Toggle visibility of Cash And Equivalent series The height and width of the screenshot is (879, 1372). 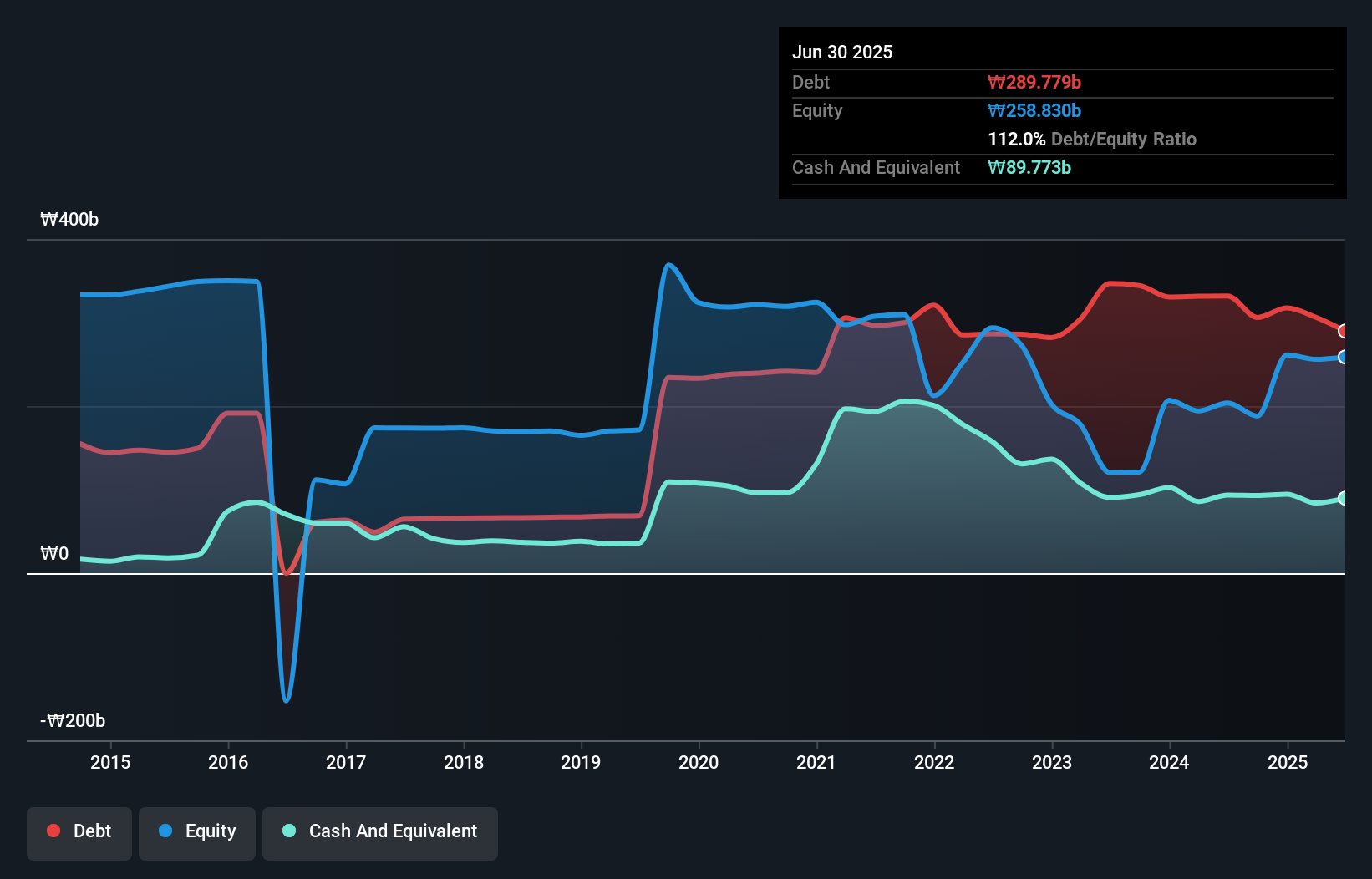click(380, 831)
